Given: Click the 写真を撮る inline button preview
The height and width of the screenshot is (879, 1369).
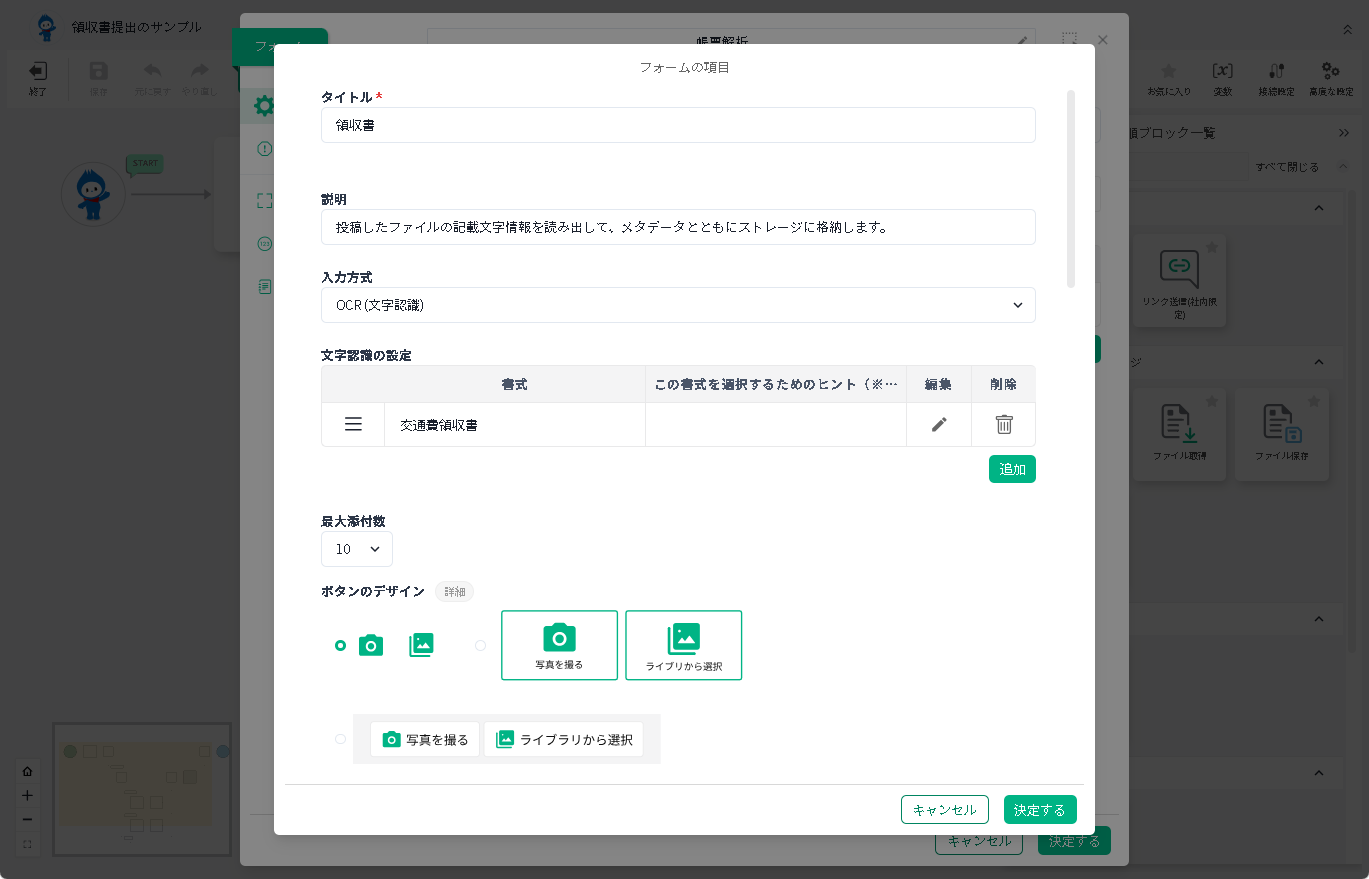Looking at the screenshot, I should [425, 740].
